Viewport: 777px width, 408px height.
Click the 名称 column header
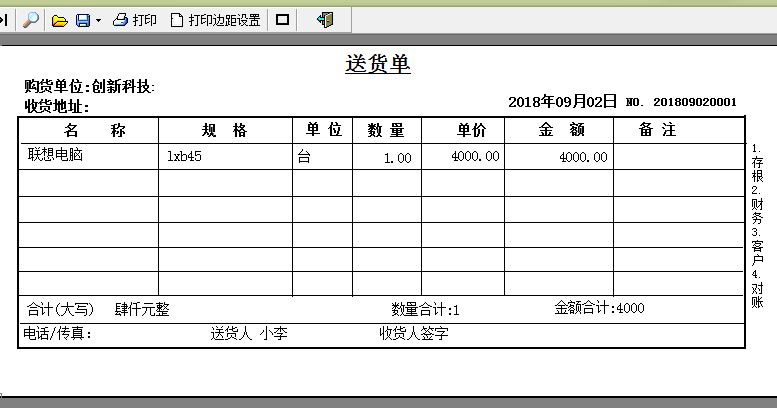(94, 130)
